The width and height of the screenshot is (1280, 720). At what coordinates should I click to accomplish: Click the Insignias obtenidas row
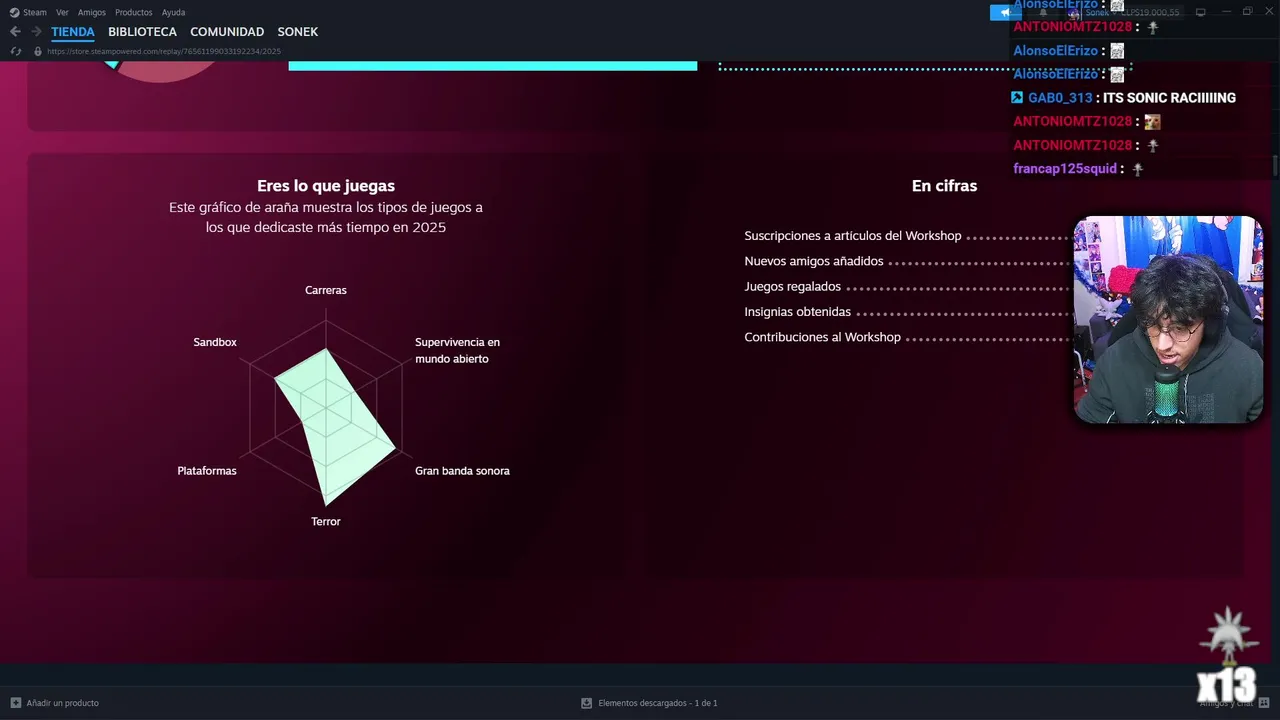tap(906, 312)
